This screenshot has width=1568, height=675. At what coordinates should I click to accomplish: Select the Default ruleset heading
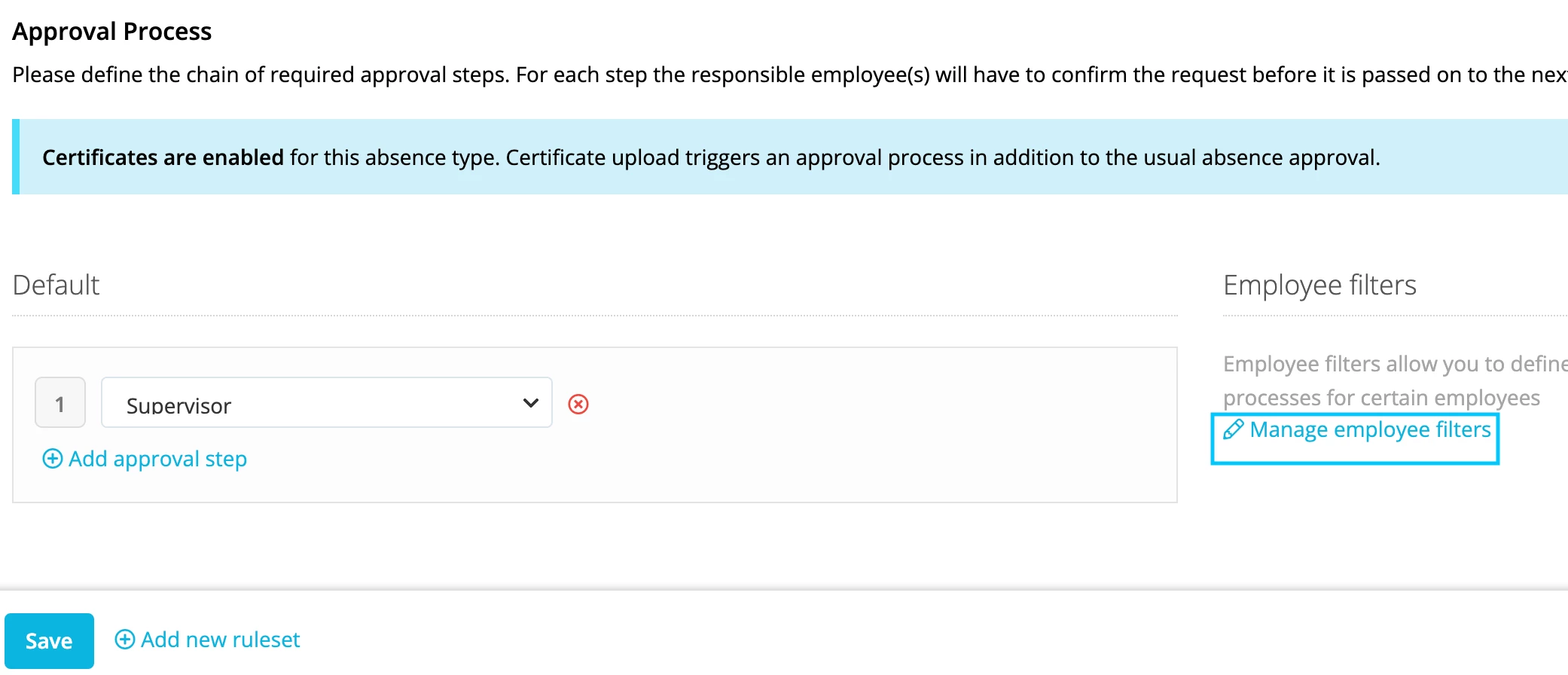[56, 286]
